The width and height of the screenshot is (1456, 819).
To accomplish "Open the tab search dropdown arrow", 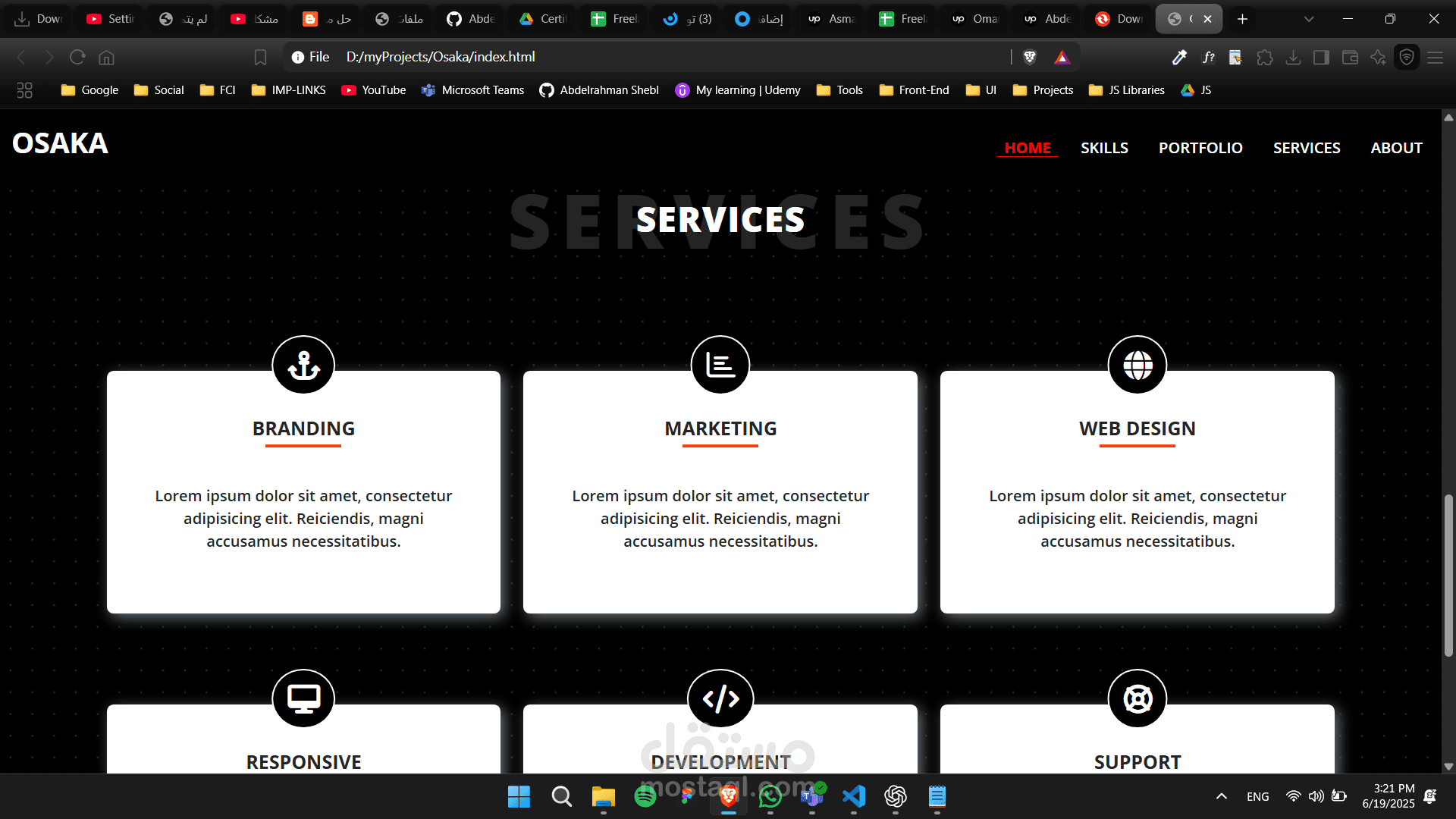I will point(1309,19).
